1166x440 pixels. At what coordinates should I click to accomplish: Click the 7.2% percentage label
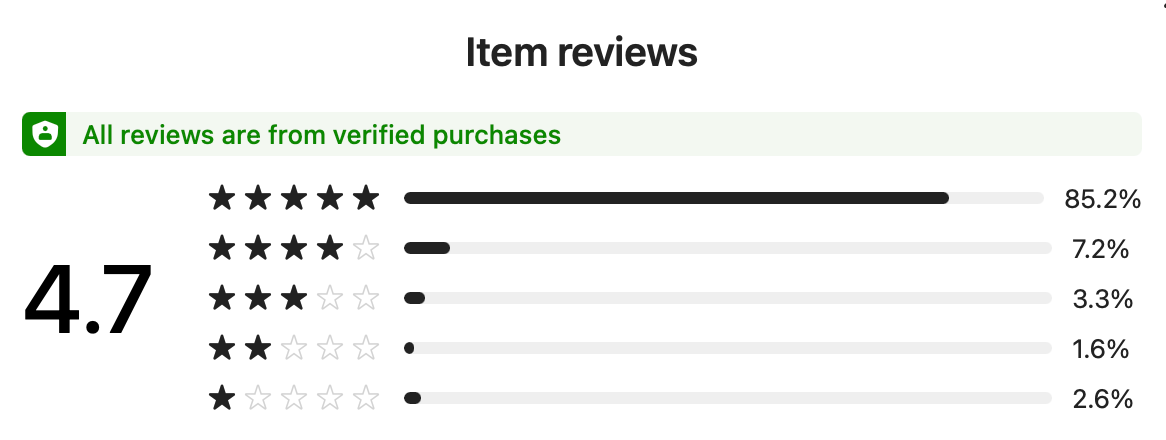1100,249
